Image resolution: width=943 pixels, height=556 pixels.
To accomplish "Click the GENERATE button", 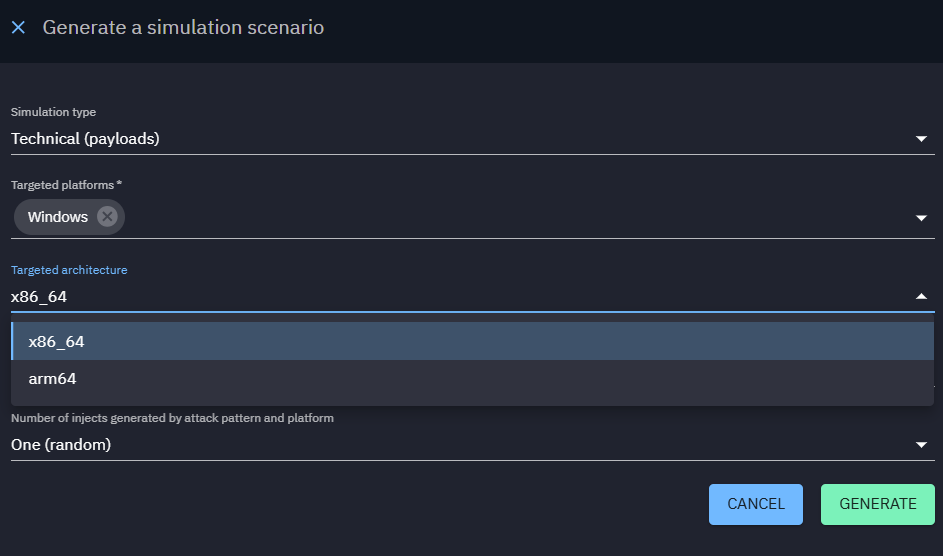I will 877,504.
